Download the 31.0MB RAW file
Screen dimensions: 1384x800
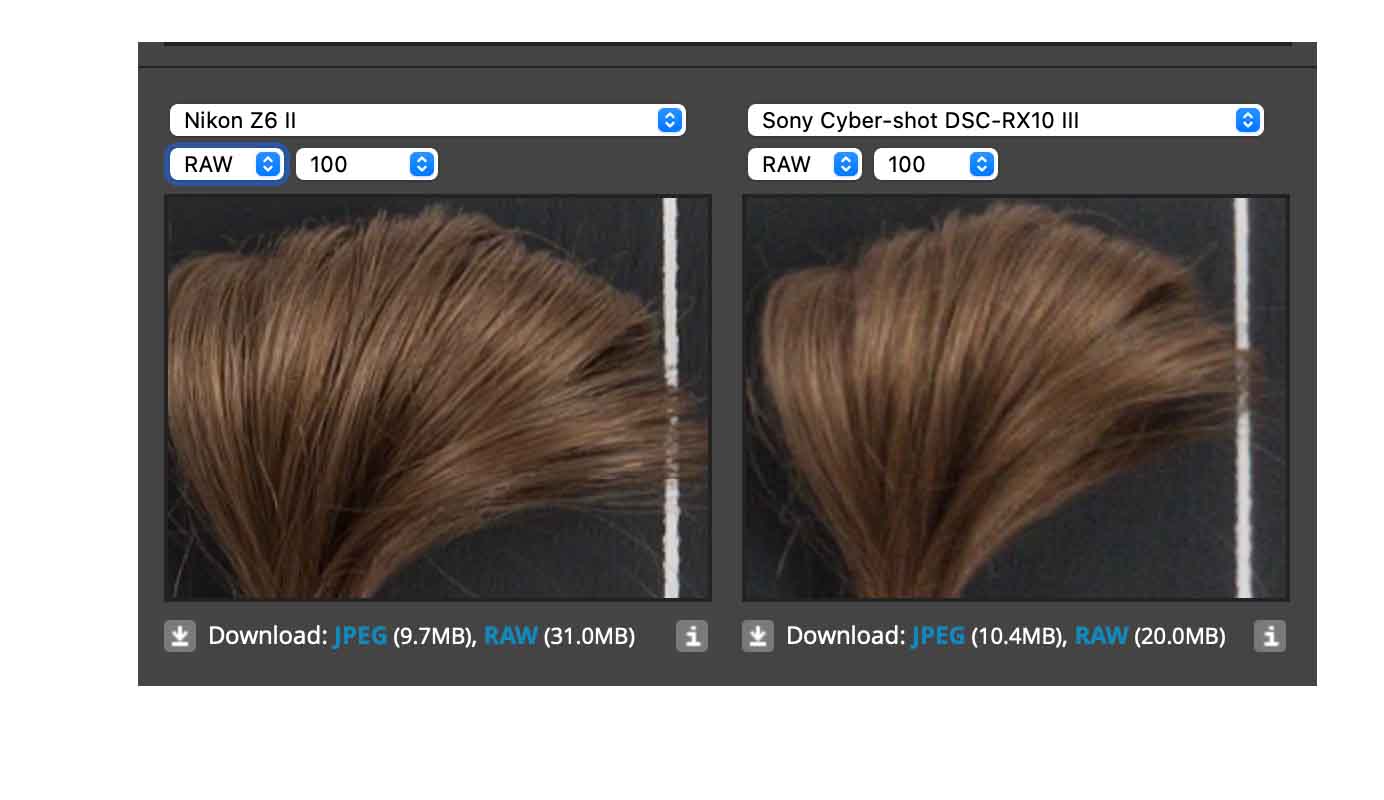[x=511, y=636]
